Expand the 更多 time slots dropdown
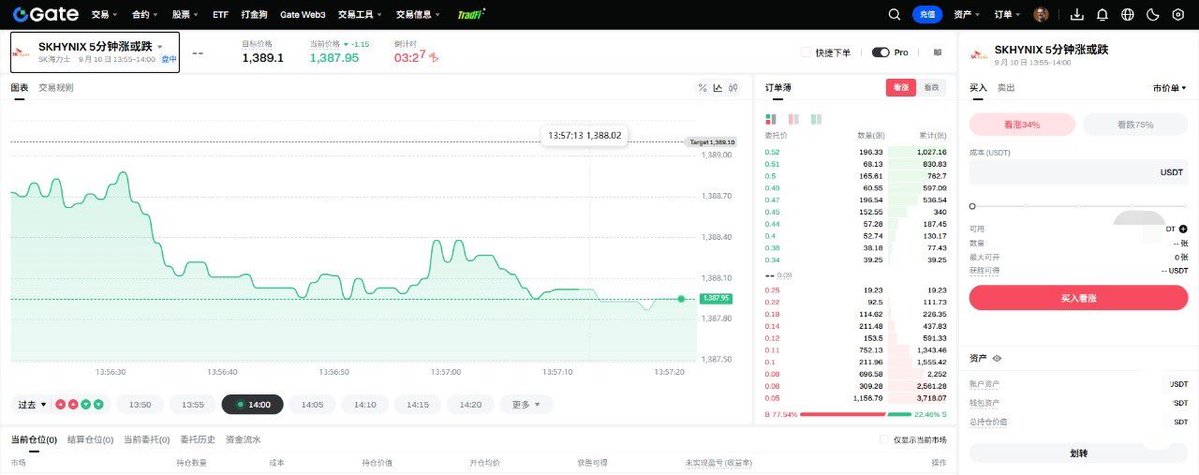This screenshot has width=1199, height=475. pos(526,404)
